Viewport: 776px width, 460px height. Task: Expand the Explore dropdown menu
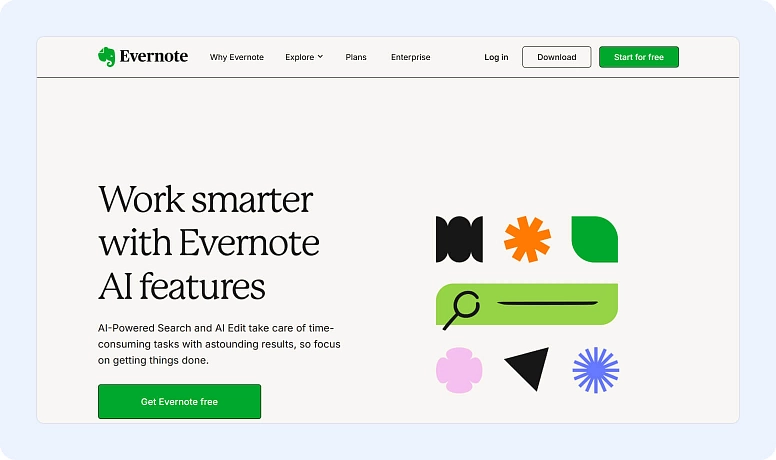[x=304, y=57]
